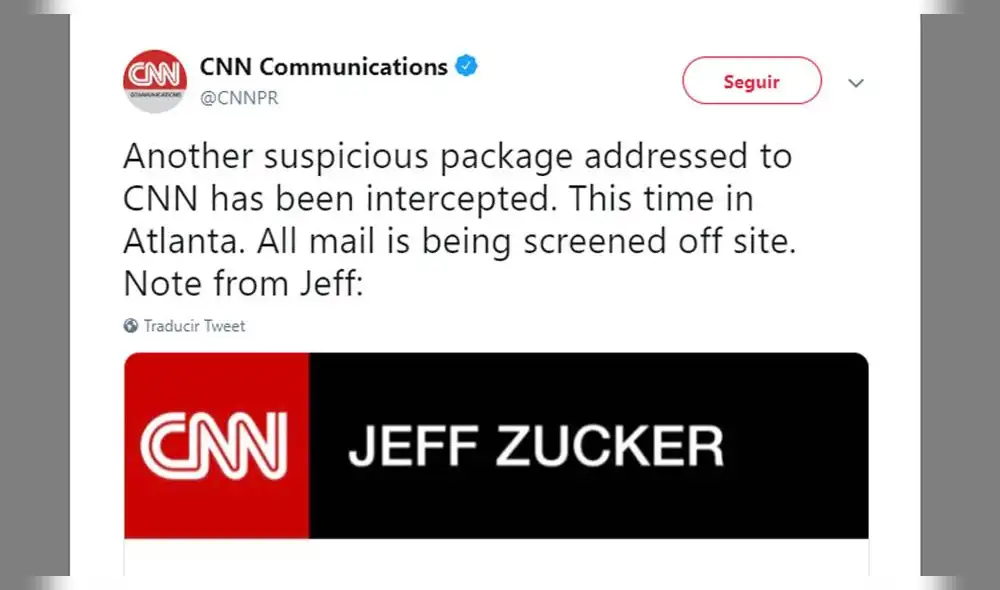Click the globe icon beside Traducir Tweet
The image size is (1000, 590).
[x=130, y=325]
